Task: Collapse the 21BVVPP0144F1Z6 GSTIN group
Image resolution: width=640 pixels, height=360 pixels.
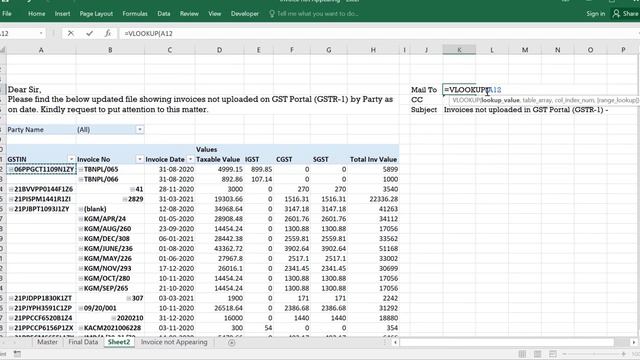Action: pos(11,189)
